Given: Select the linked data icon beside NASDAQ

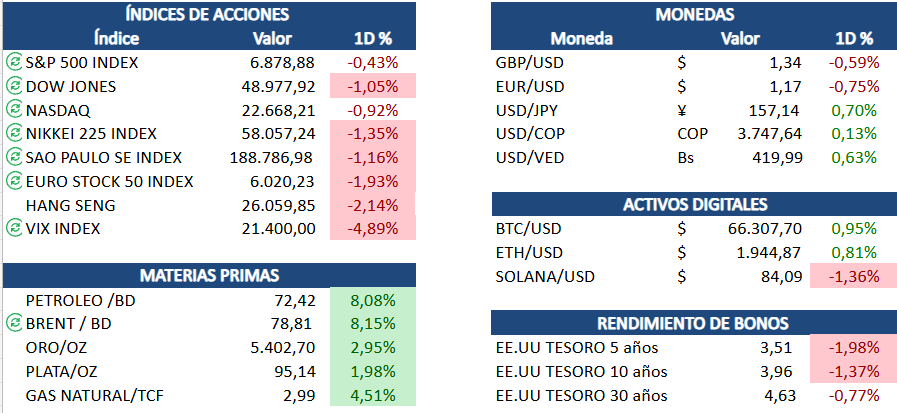Looking at the screenshot, I should click(x=13, y=110).
